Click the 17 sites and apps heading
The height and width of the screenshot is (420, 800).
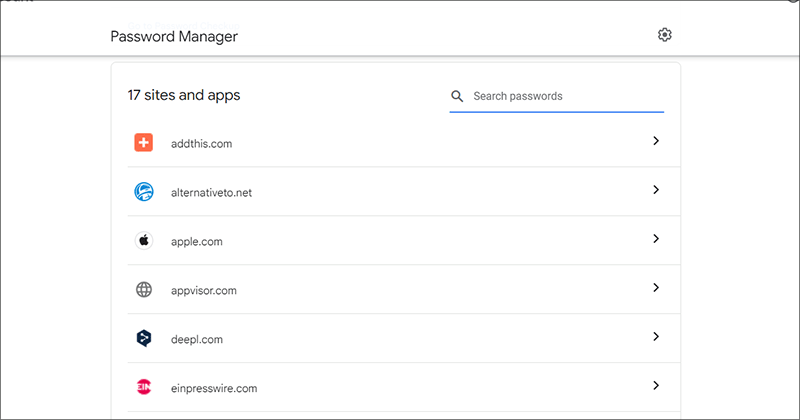(184, 95)
